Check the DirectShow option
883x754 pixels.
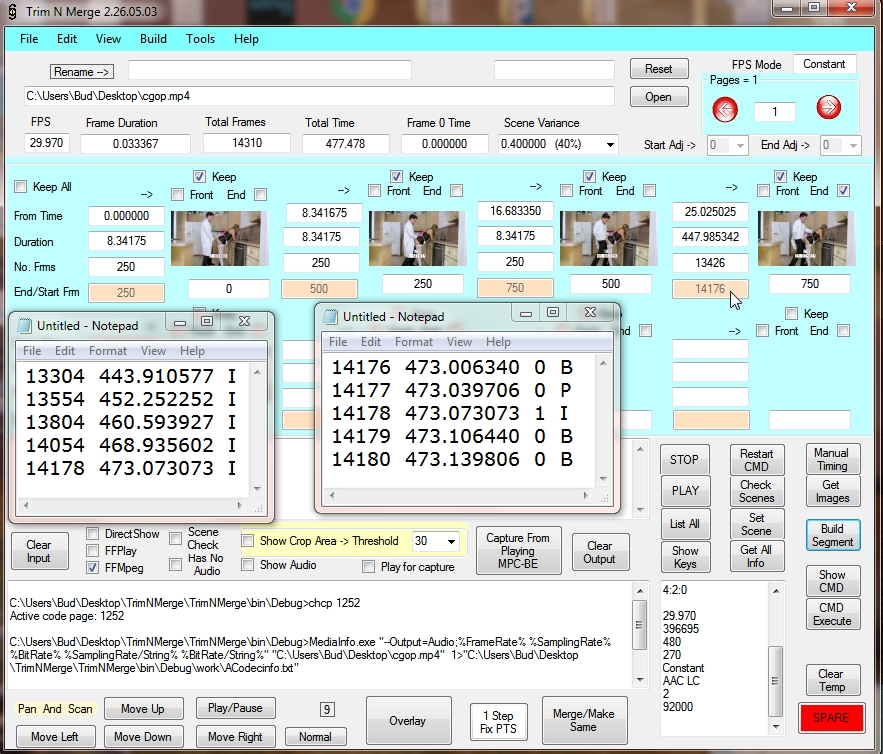tap(93, 534)
